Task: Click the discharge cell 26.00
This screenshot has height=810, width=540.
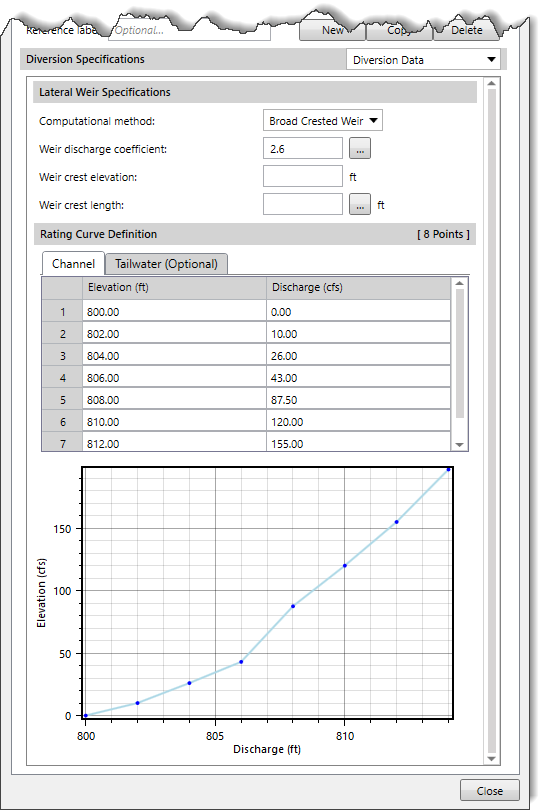Action: tap(358, 356)
